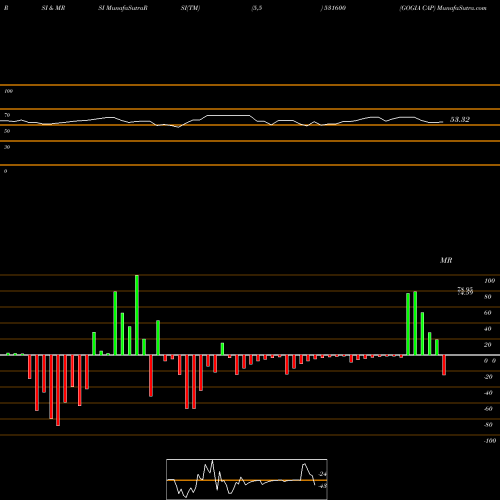Screen dimensions: 500x500
Task: Click the RSI value 53.32 label
Action: pos(460,120)
